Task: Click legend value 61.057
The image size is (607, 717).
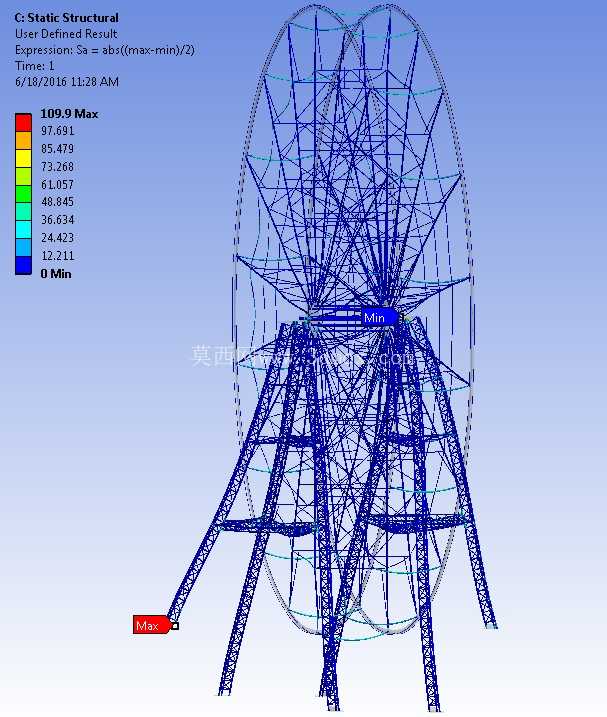Action: (57, 184)
